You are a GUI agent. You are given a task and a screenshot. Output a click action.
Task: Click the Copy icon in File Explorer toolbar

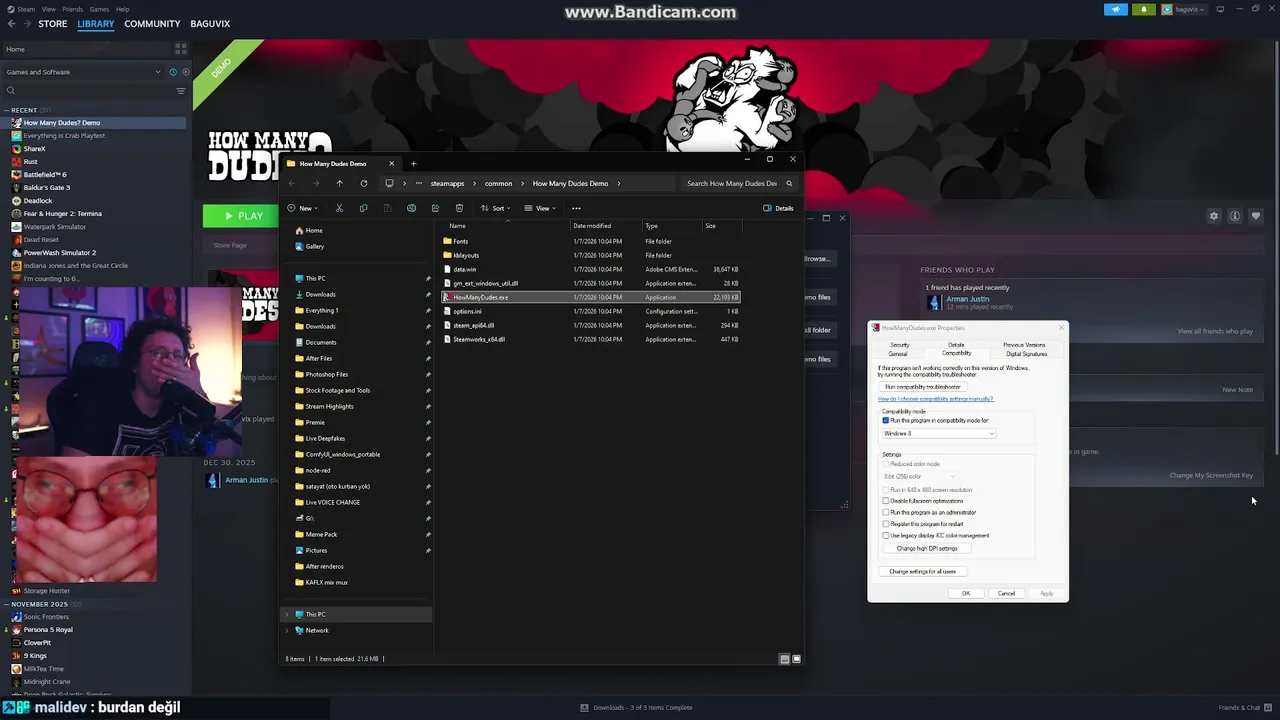coord(363,208)
